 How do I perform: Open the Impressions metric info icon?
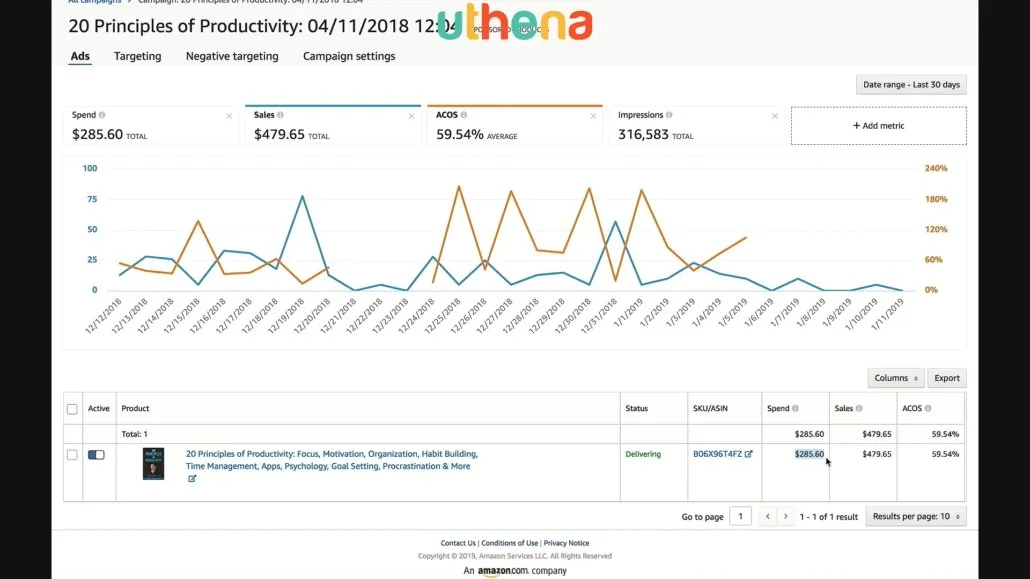(669, 115)
